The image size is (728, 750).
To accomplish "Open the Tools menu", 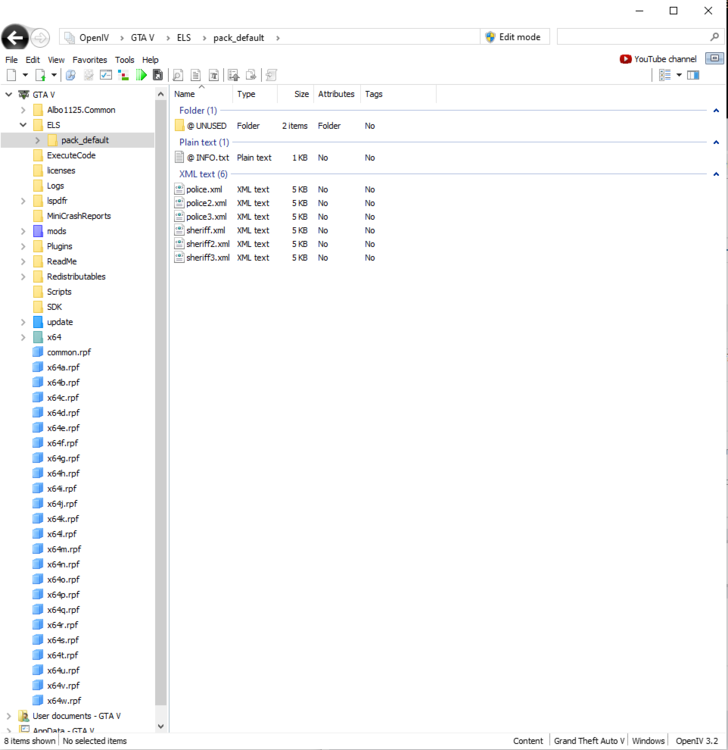I will pos(124,60).
